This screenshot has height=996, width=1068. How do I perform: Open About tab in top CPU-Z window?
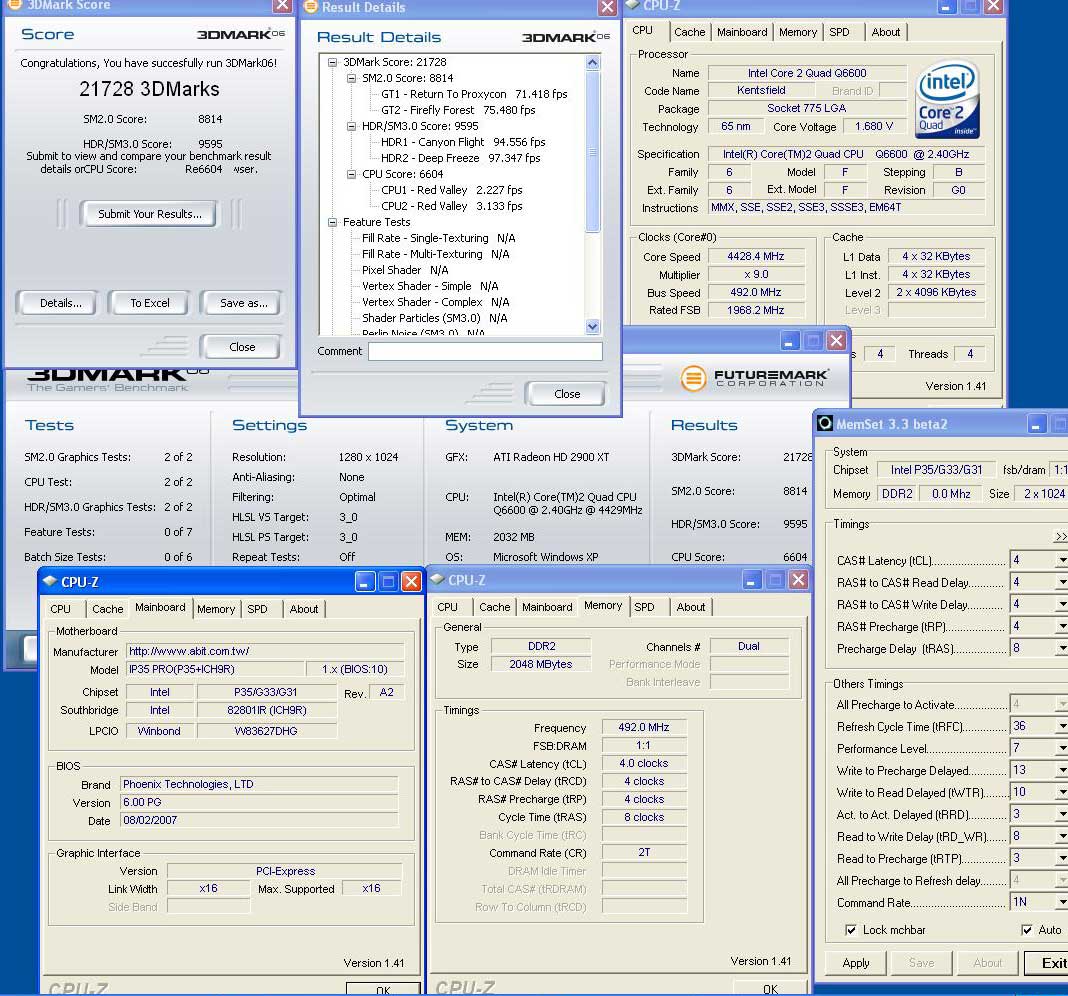tap(885, 32)
